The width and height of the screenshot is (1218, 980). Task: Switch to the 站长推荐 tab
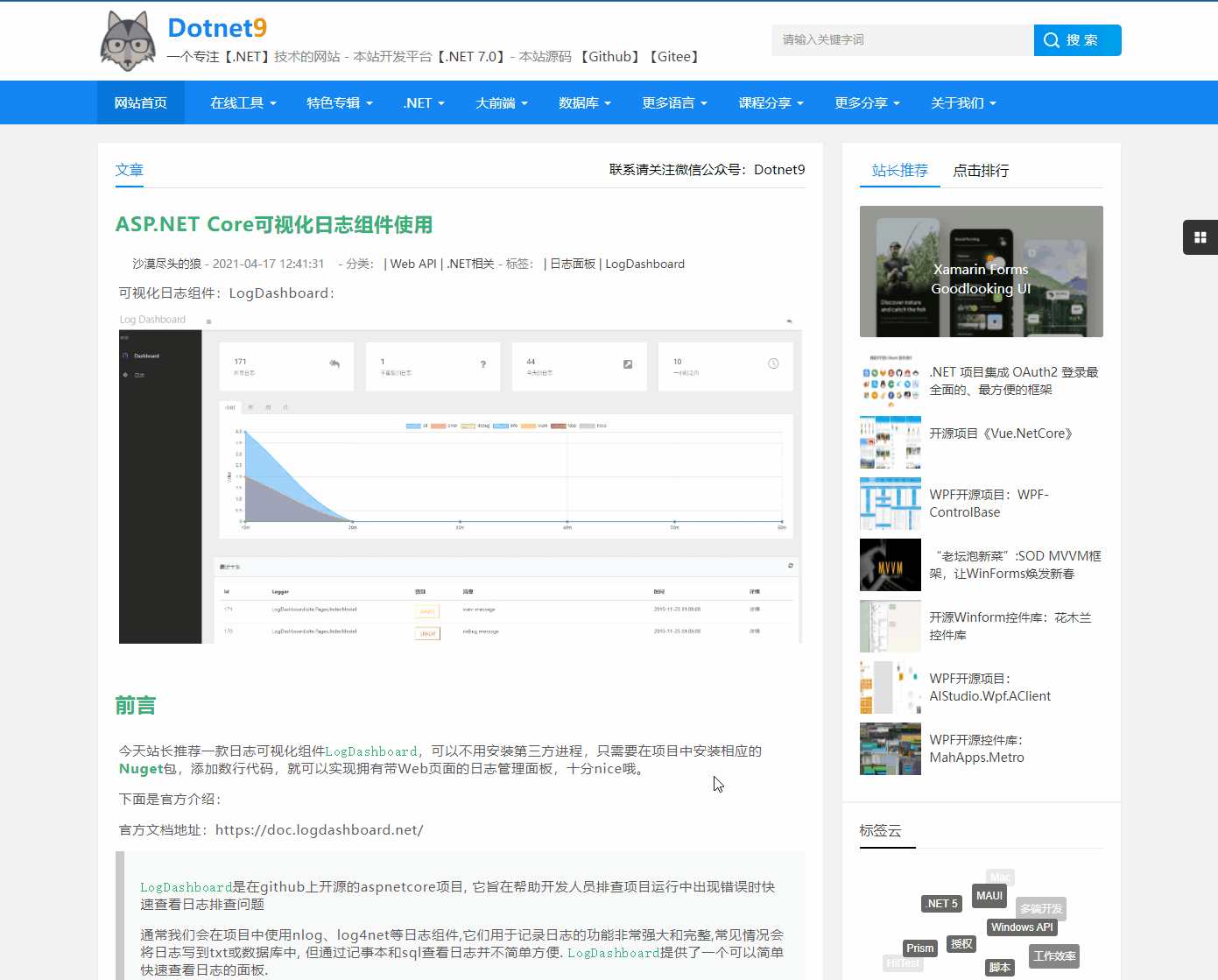click(898, 171)
